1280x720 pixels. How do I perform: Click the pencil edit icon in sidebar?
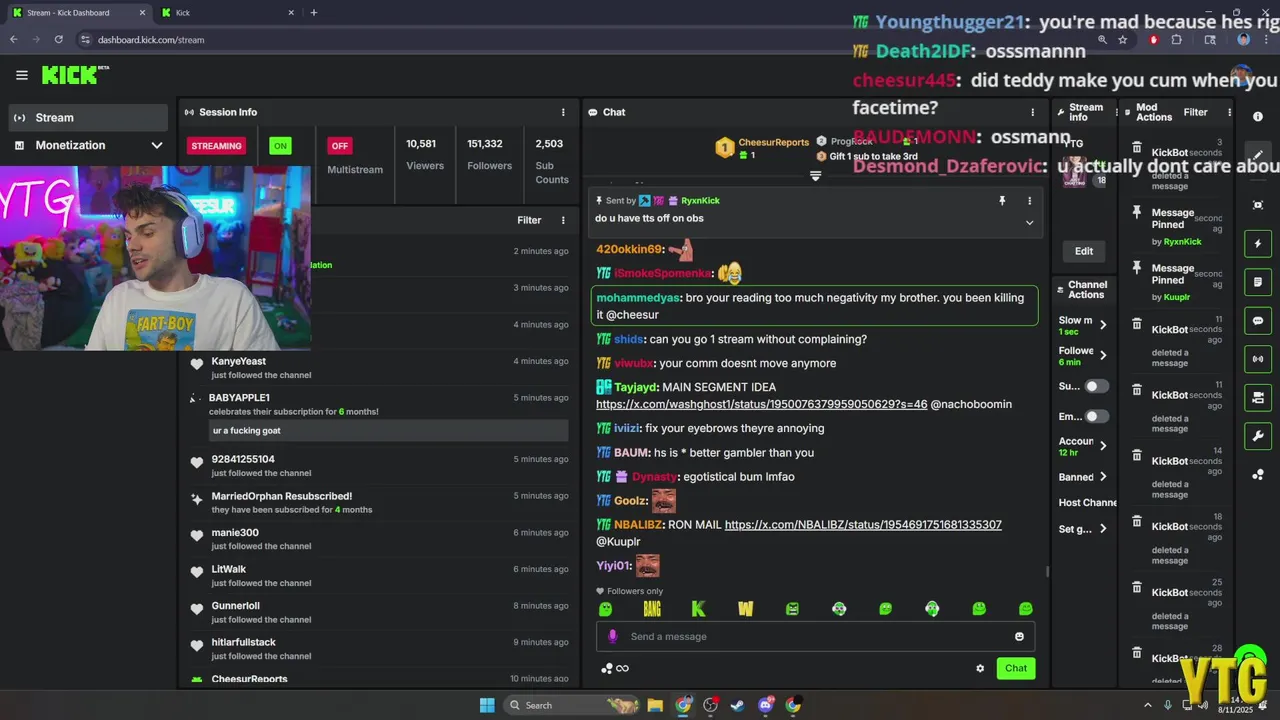coord(1258,157)
